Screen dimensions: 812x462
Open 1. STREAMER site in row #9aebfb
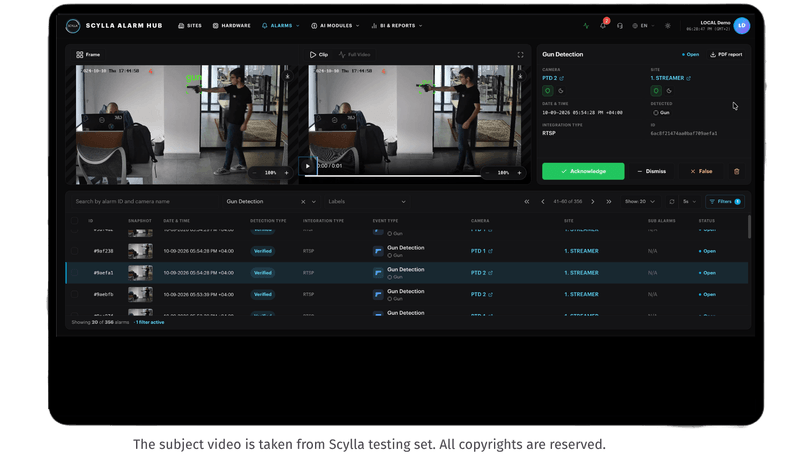tap(581, 295)
